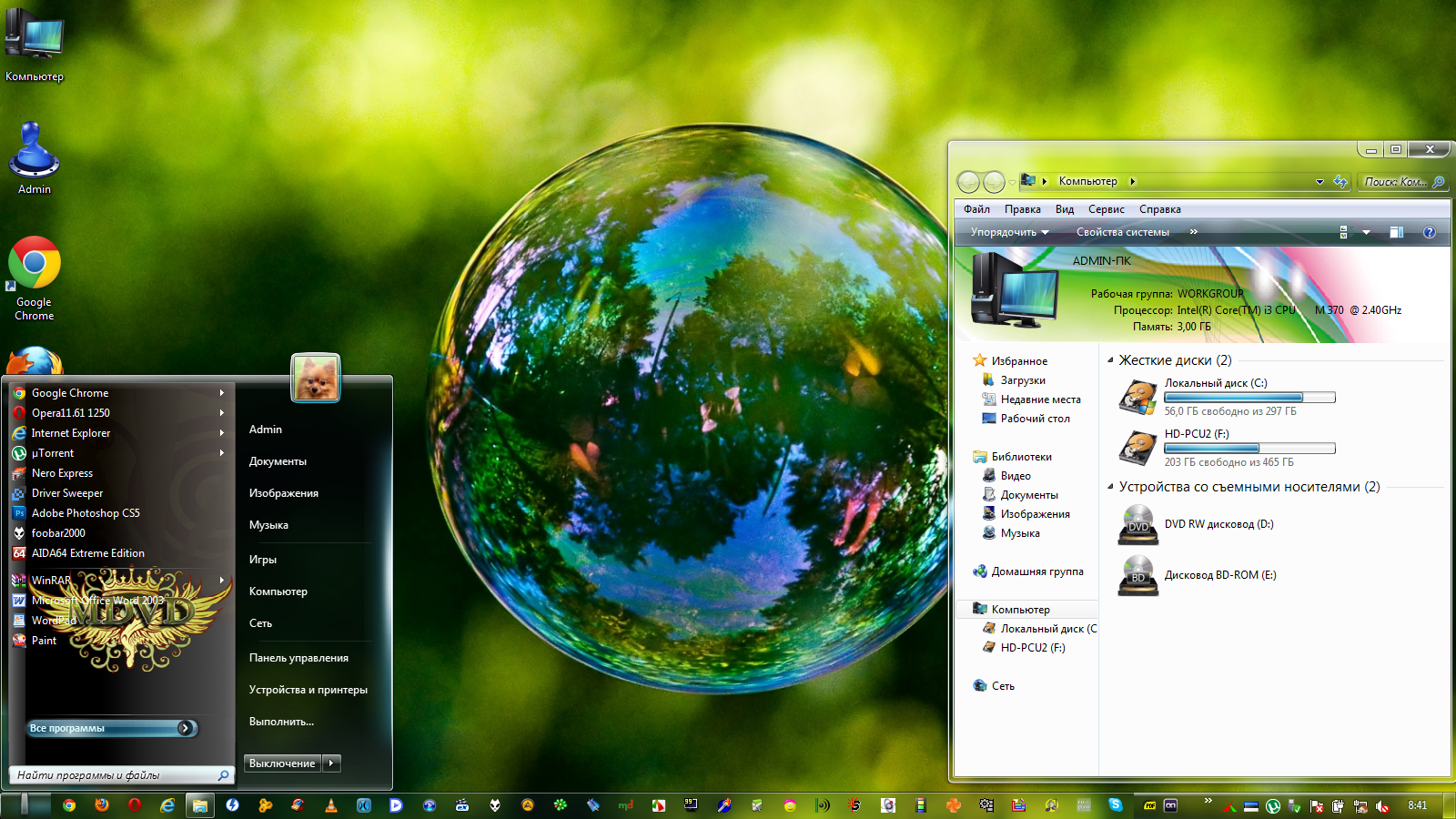Open the µTorrent icon in system tray

(x=1273, y=806)
